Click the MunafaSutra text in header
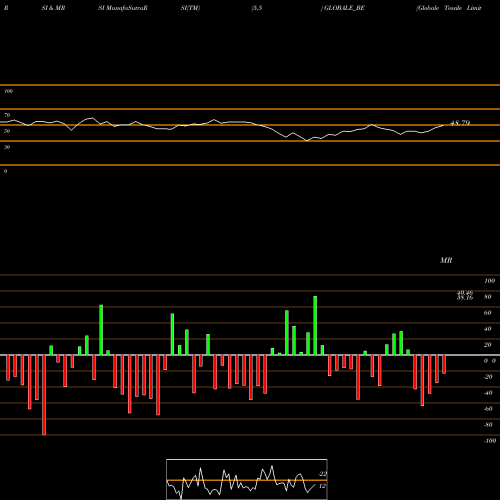Image resolution: width=500 pixels, height=500 pixels. click(125, 8)
